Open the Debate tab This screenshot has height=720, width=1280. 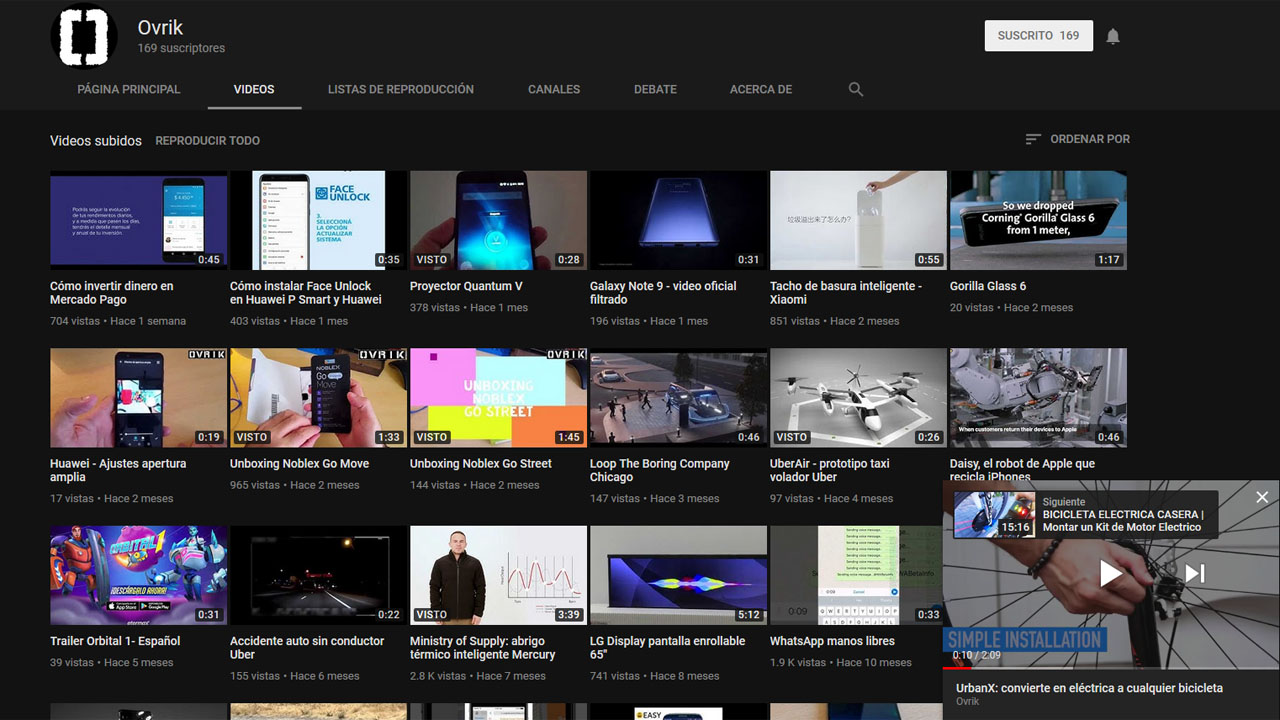pyautogui.click(x=655, y=89)
